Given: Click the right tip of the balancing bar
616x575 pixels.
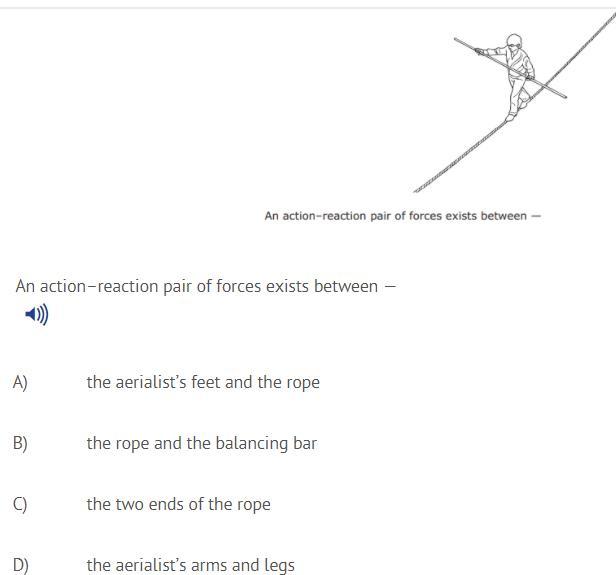Looking at the screenshot, I should 564,96.
